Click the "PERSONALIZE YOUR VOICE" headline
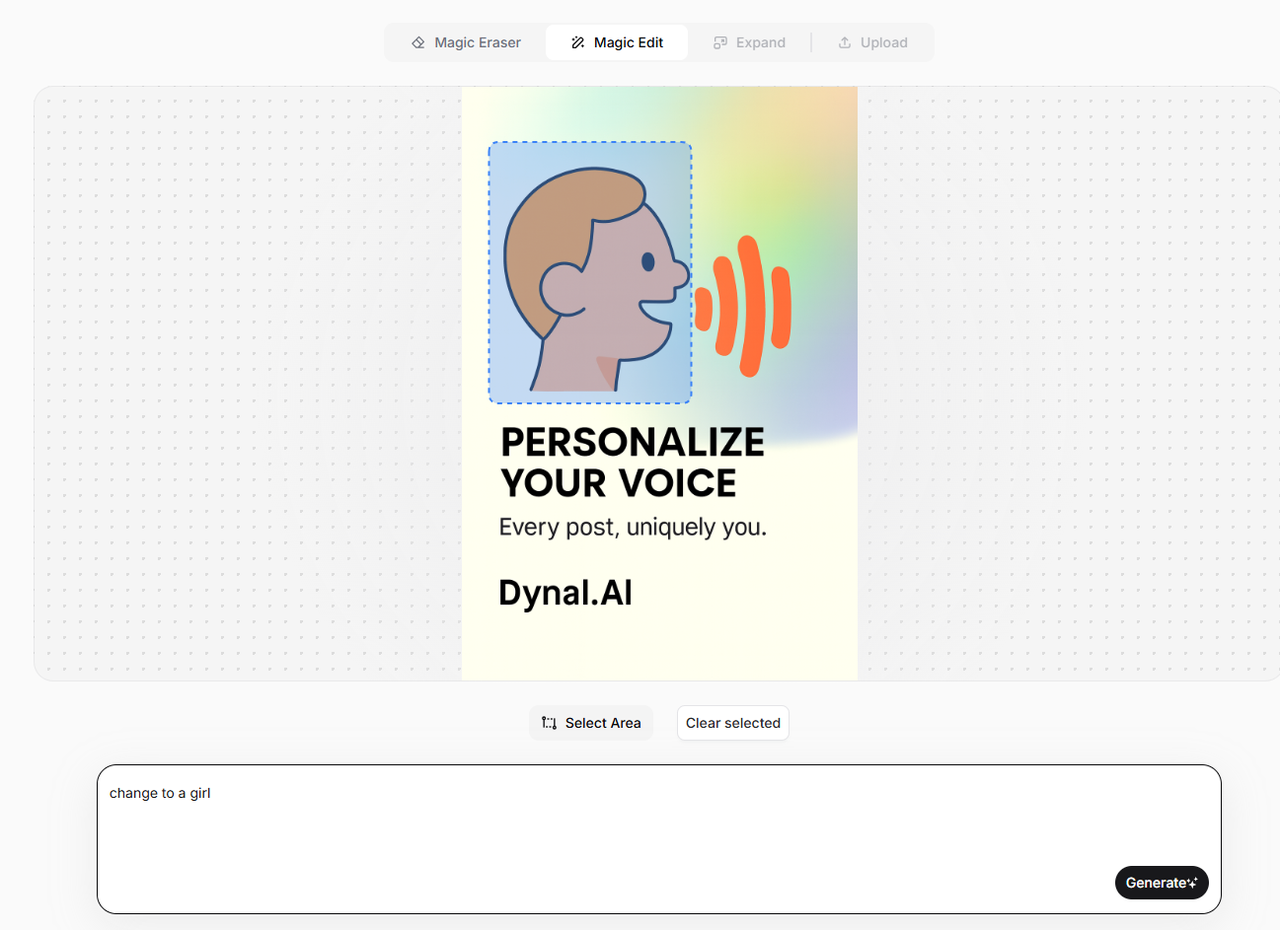 point(632,462)
